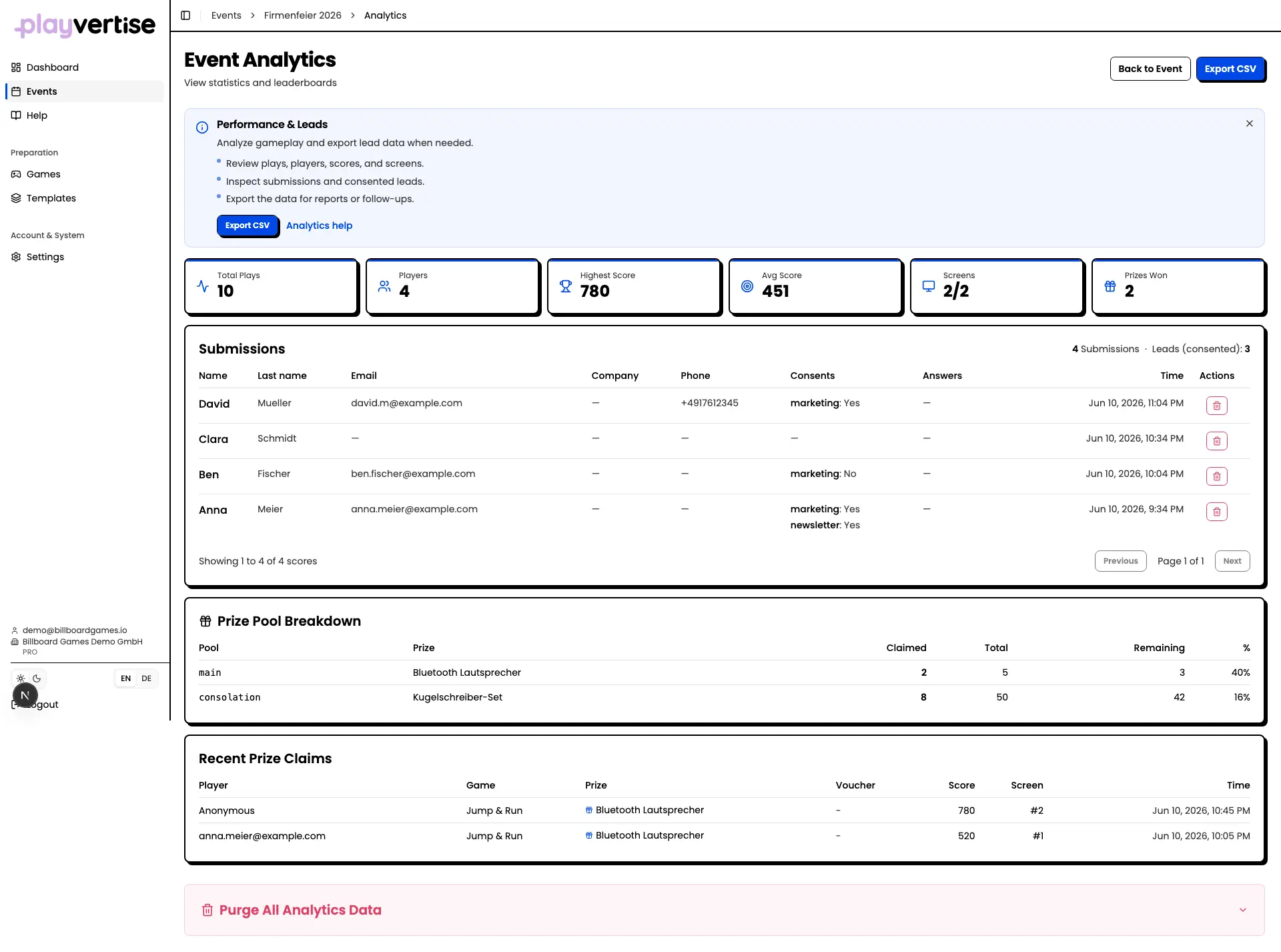Click Export CSV in page header

point(1230,69)
